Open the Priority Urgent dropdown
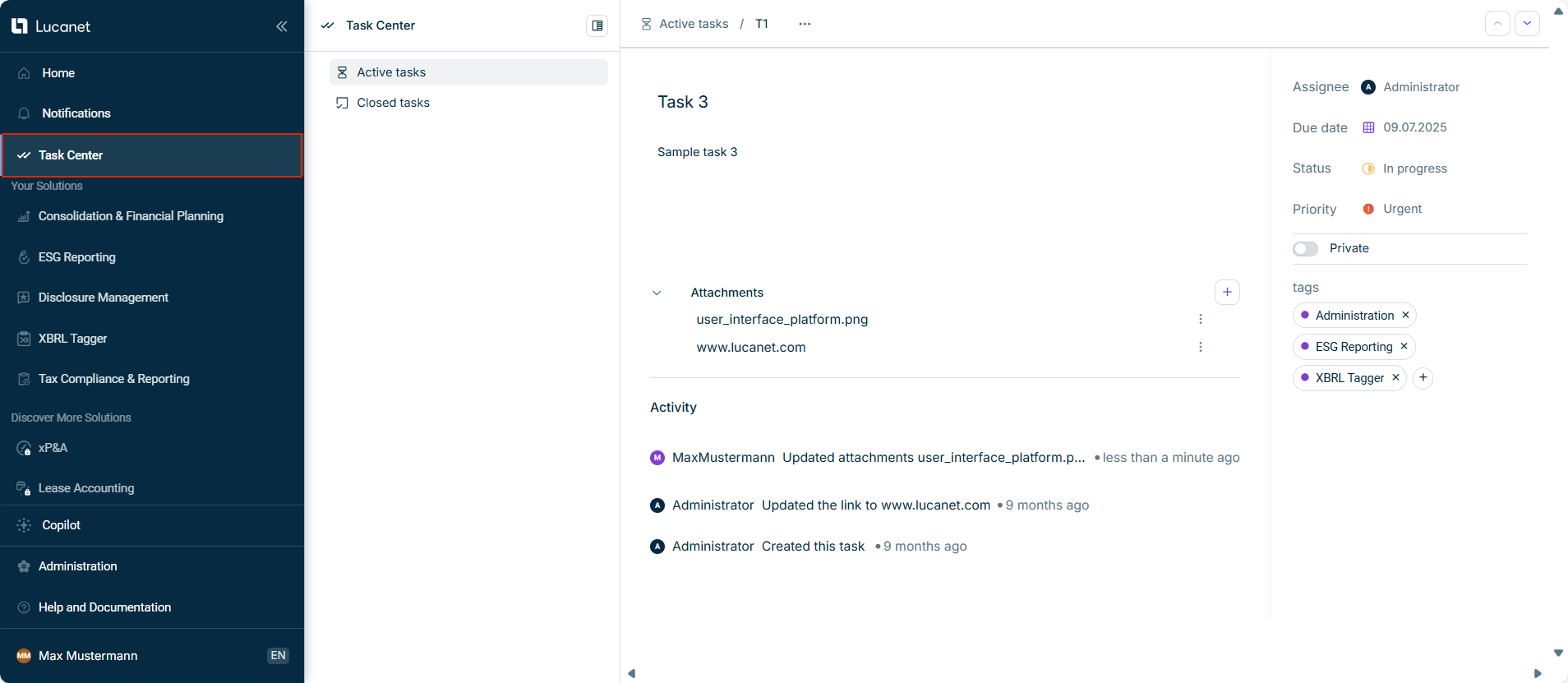Screen dimensions: 1568x683 pyautogui.click(x=1392, y=209)
